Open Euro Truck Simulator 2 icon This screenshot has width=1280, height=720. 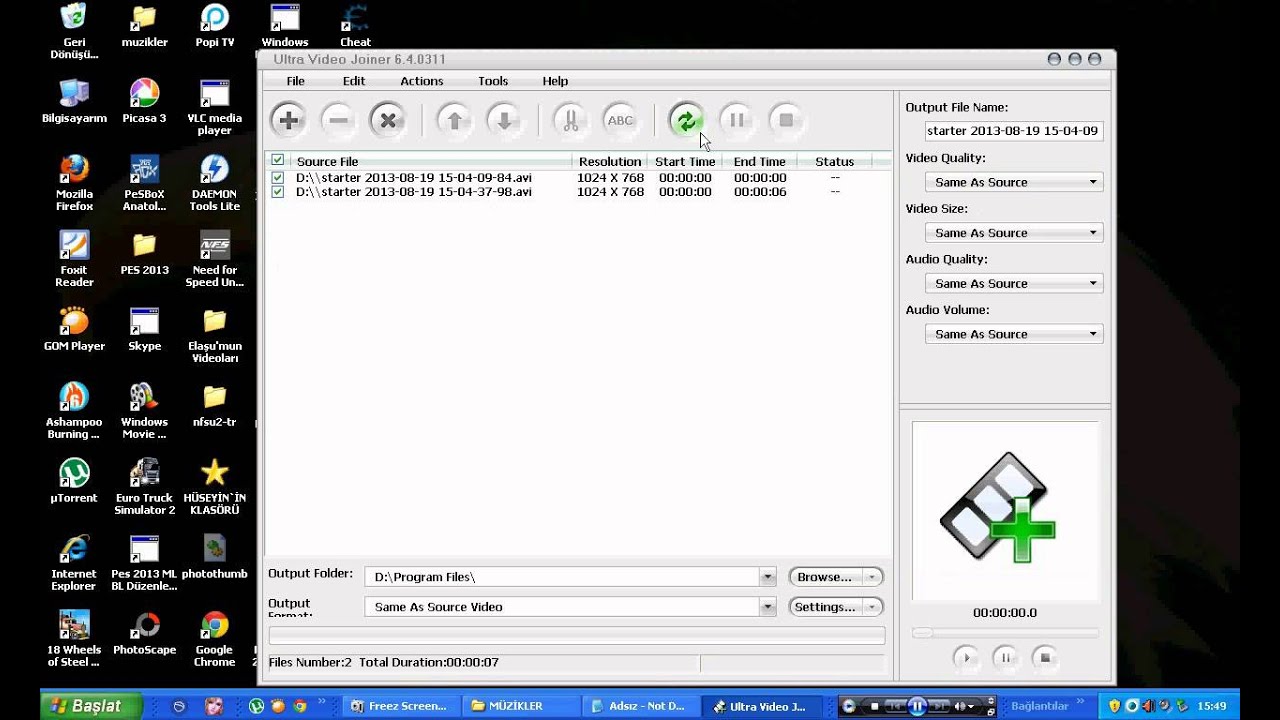[x=144, y=487]
